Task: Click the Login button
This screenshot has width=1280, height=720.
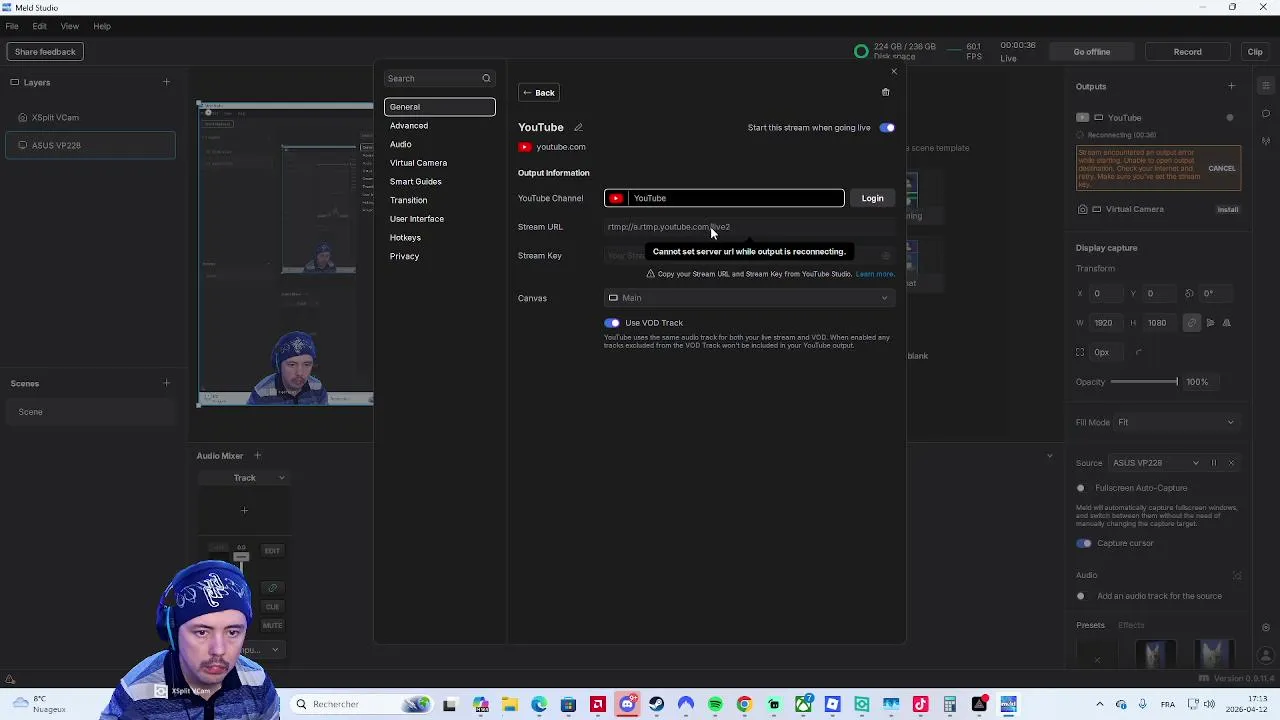Action: (x=872, y=198)
